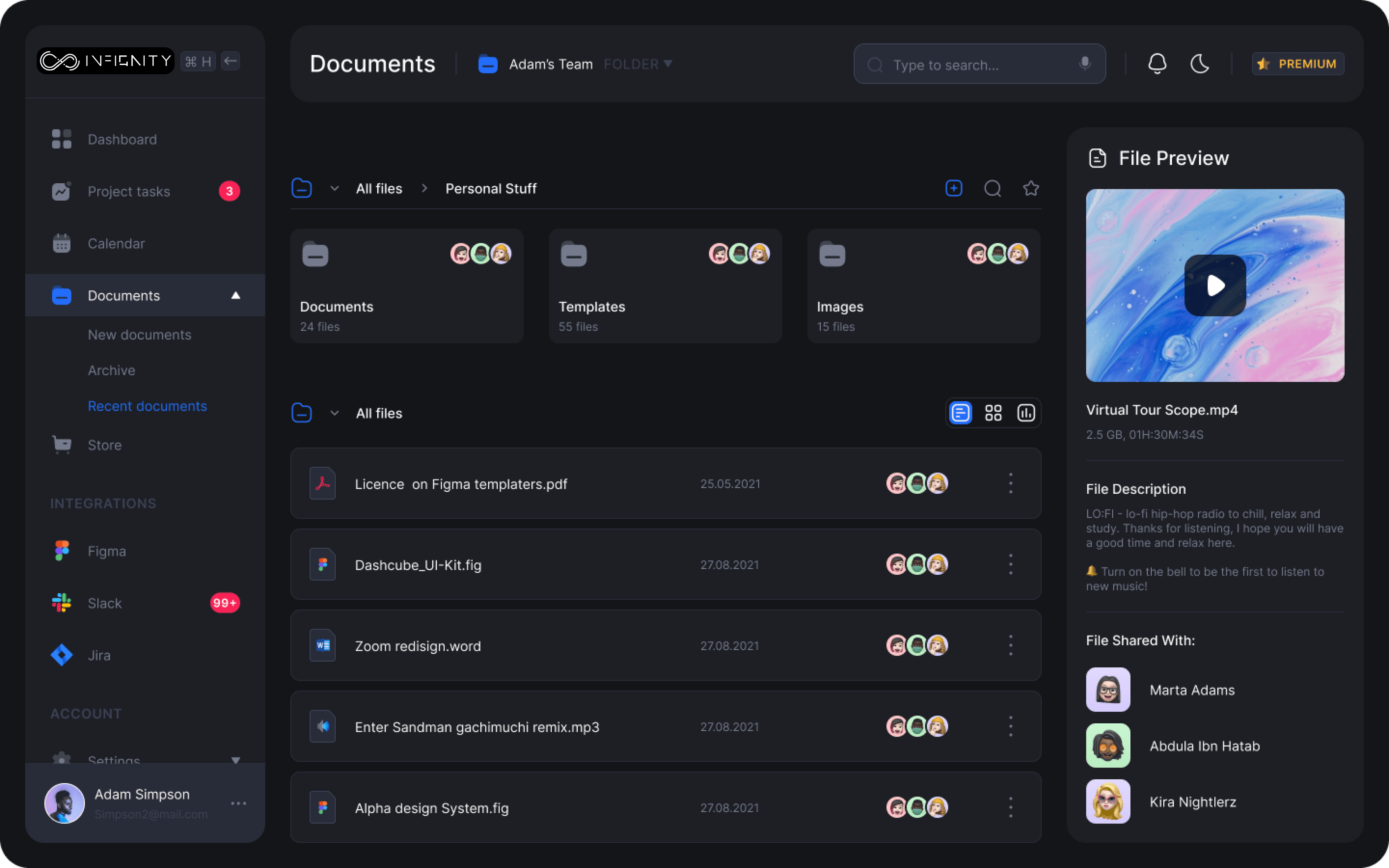Open the Recent documents link

tap(147, 406)
